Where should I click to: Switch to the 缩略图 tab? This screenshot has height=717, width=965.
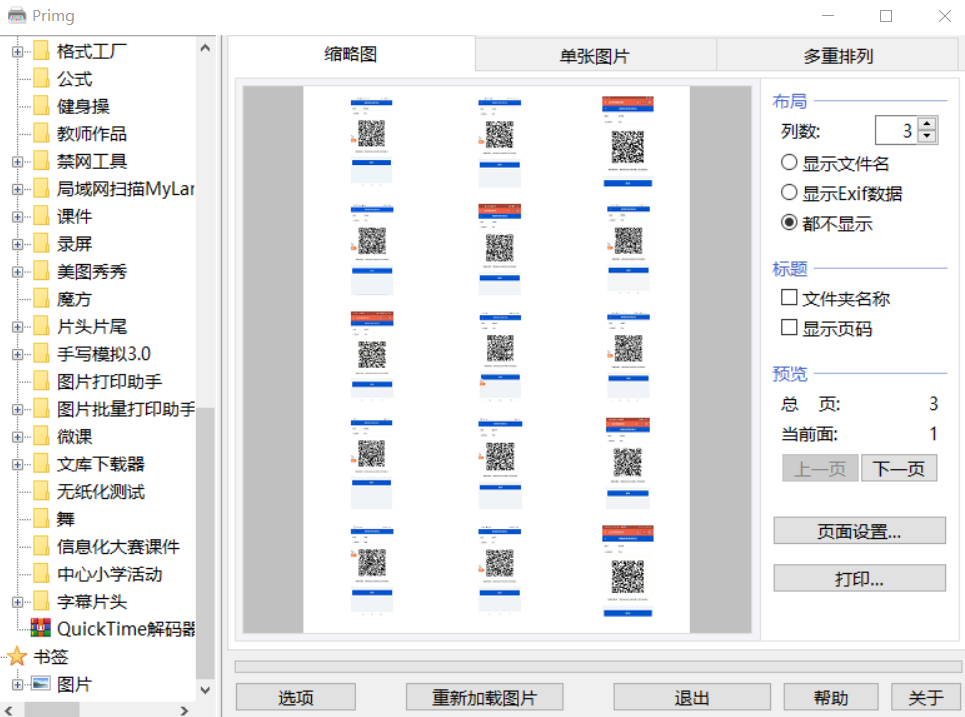click(x=351, y=54)
